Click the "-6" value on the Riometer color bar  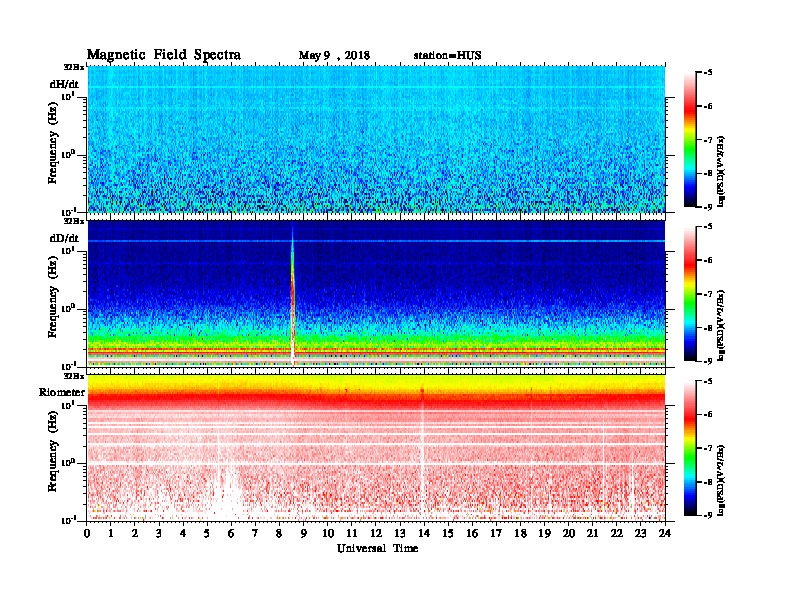tap(708, 414)
